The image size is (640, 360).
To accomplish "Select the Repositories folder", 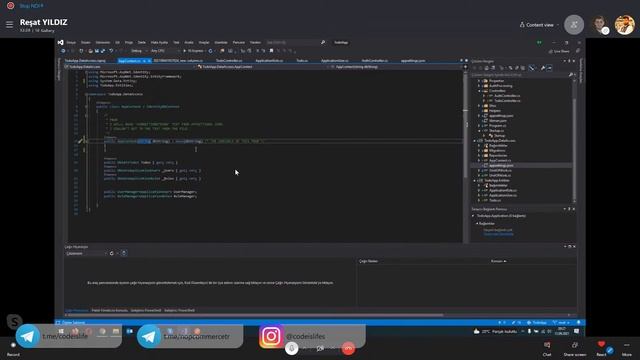I will click(498, 156).
